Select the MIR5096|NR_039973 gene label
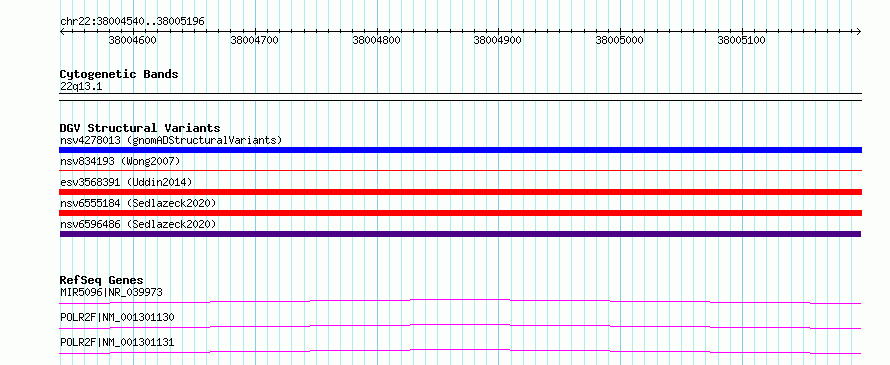The image size is (890, 365). tap(111, 292)
